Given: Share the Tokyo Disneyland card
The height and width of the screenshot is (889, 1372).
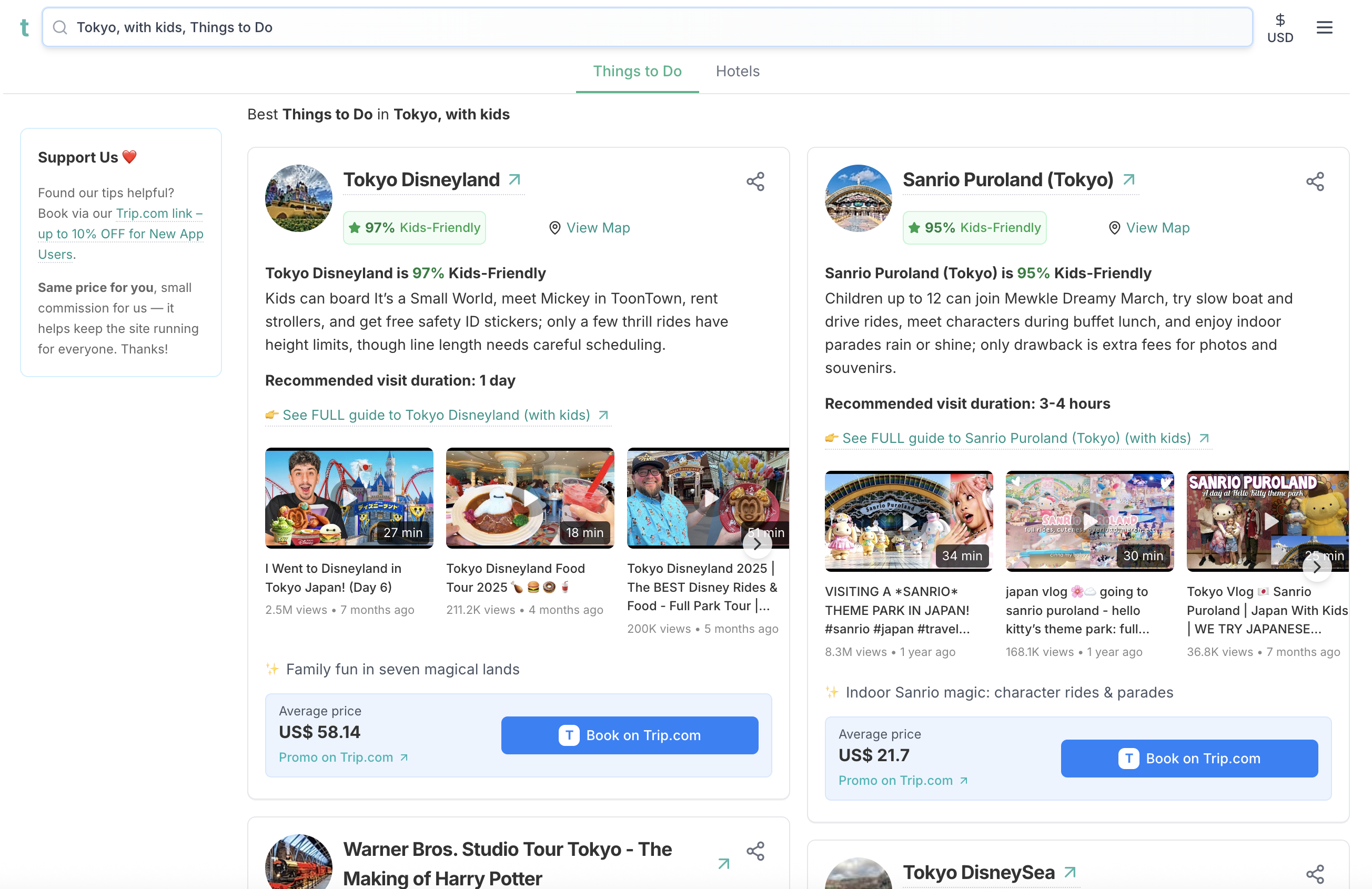Looking at the screenshot, I should [x=756, y=181].
